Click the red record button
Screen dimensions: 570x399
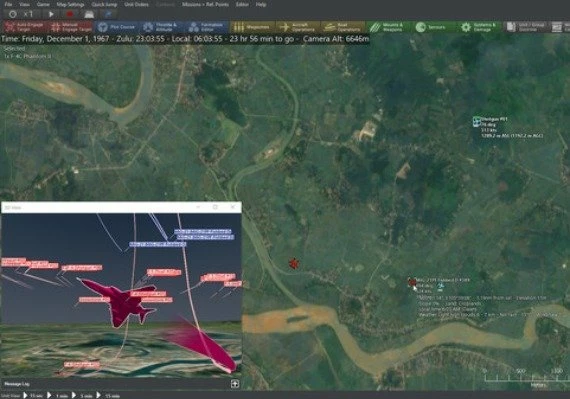(70, 14)
